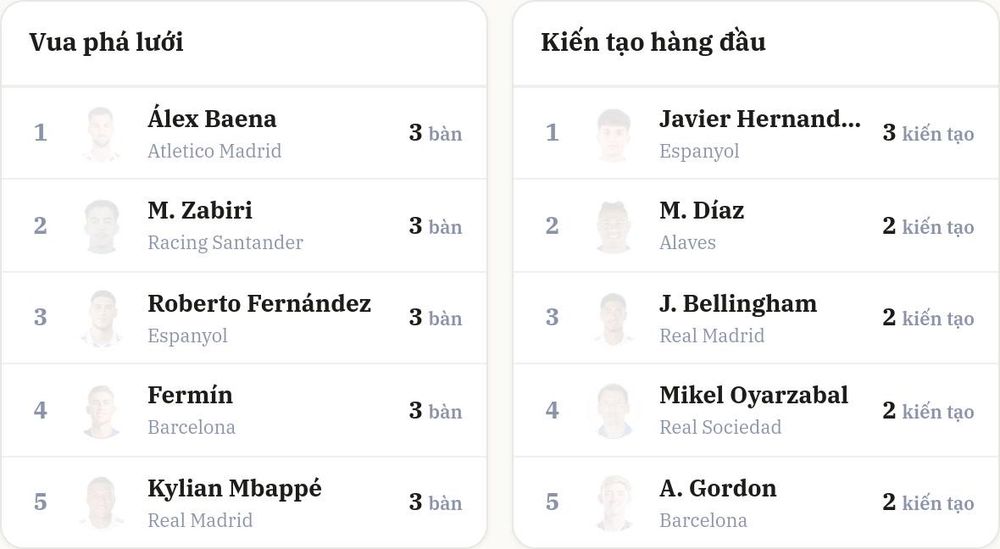
Task: Click the Kiến tạo hàng đầu heading
Action: pyautogui.click(x=653, y=42)
